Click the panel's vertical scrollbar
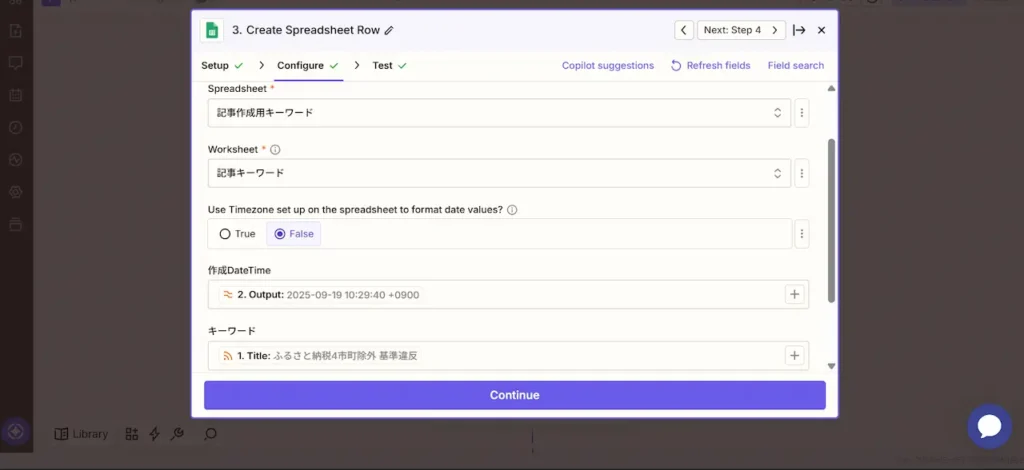1024x470 pixels. (831, 220)
